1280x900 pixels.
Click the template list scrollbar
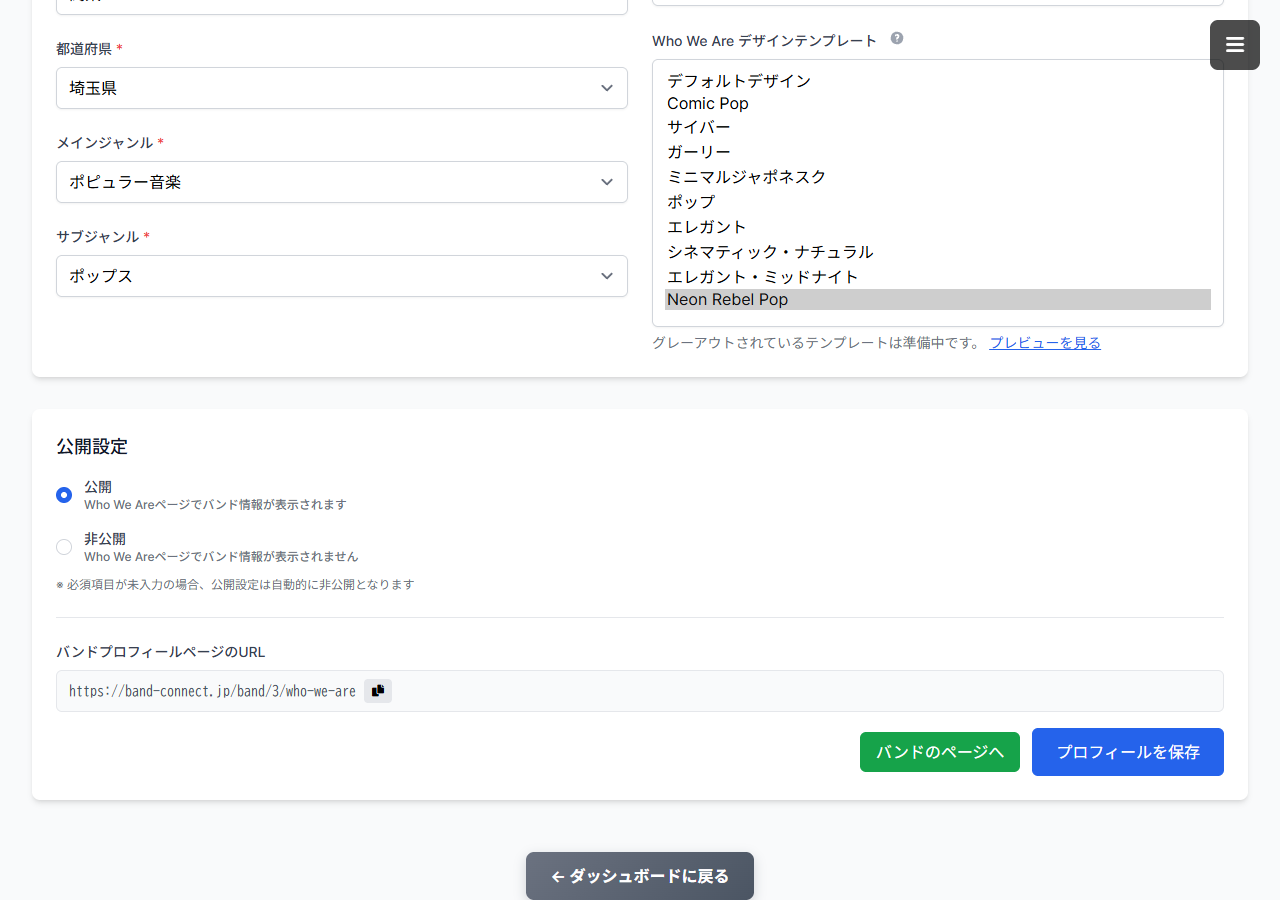pos(1216,190)
